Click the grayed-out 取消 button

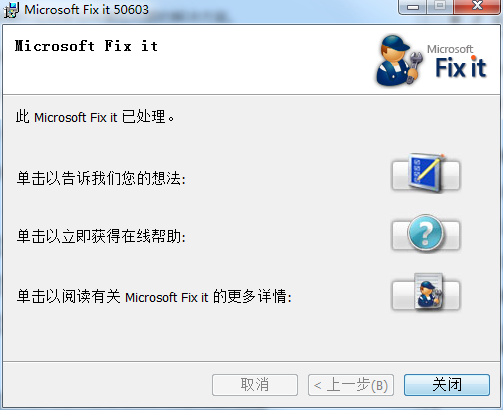click(x=255, y=385)
